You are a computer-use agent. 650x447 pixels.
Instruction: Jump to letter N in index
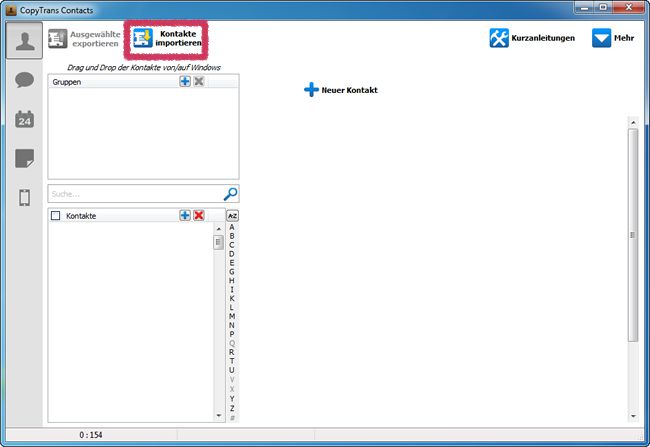(232, 325)
